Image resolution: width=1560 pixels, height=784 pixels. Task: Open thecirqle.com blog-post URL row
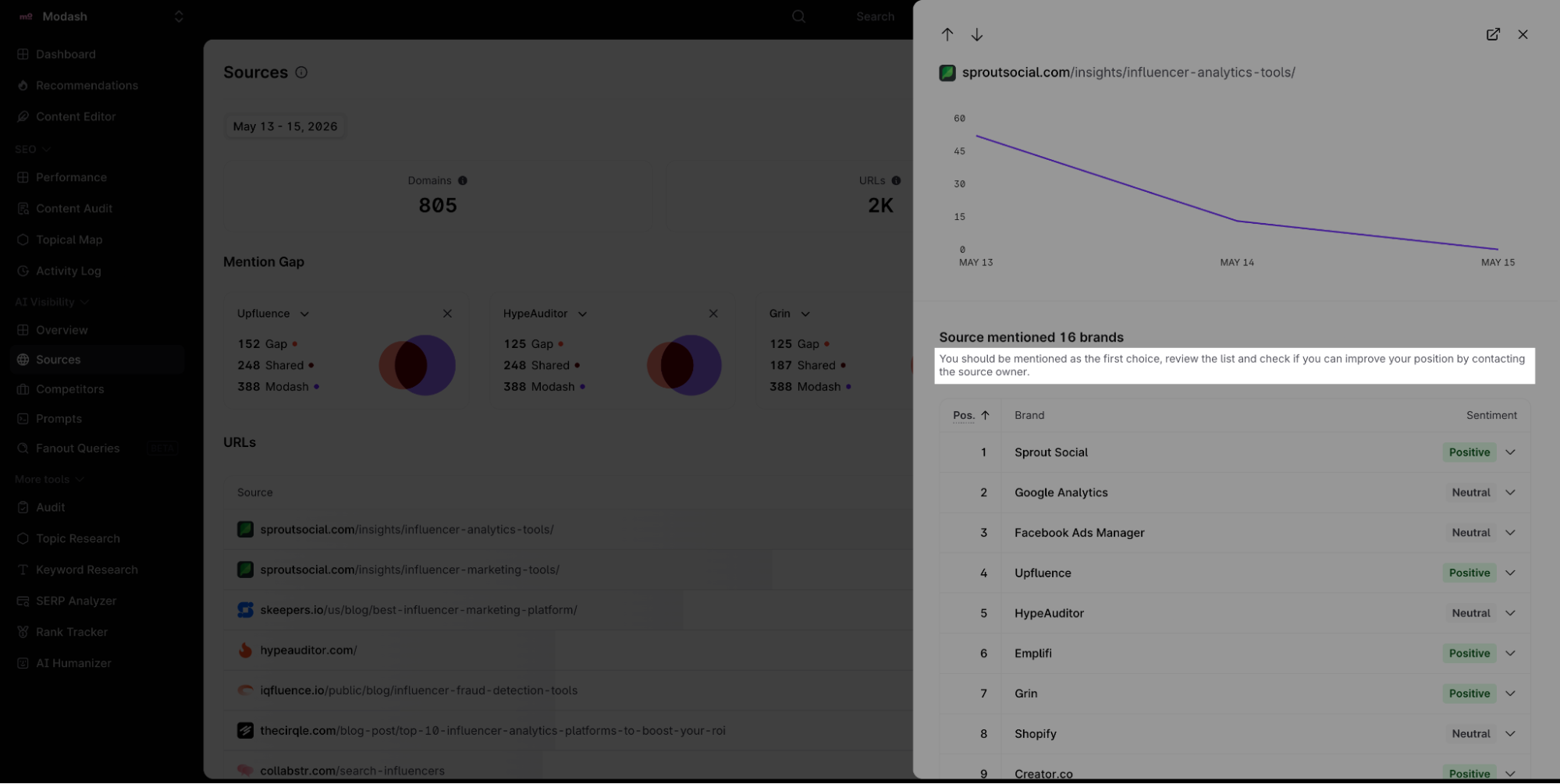(568, 730)
